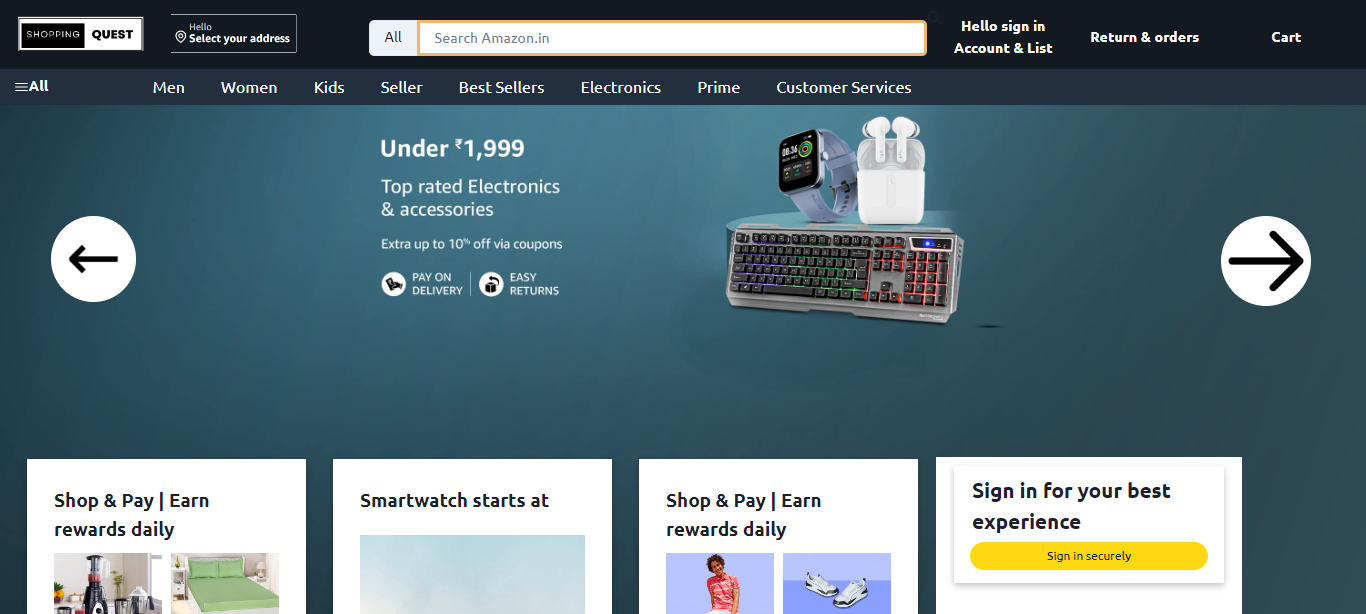Click the Shopping Quest logo
The height and width of the screenshot is (614, 1366).
[x=80, y=34]
